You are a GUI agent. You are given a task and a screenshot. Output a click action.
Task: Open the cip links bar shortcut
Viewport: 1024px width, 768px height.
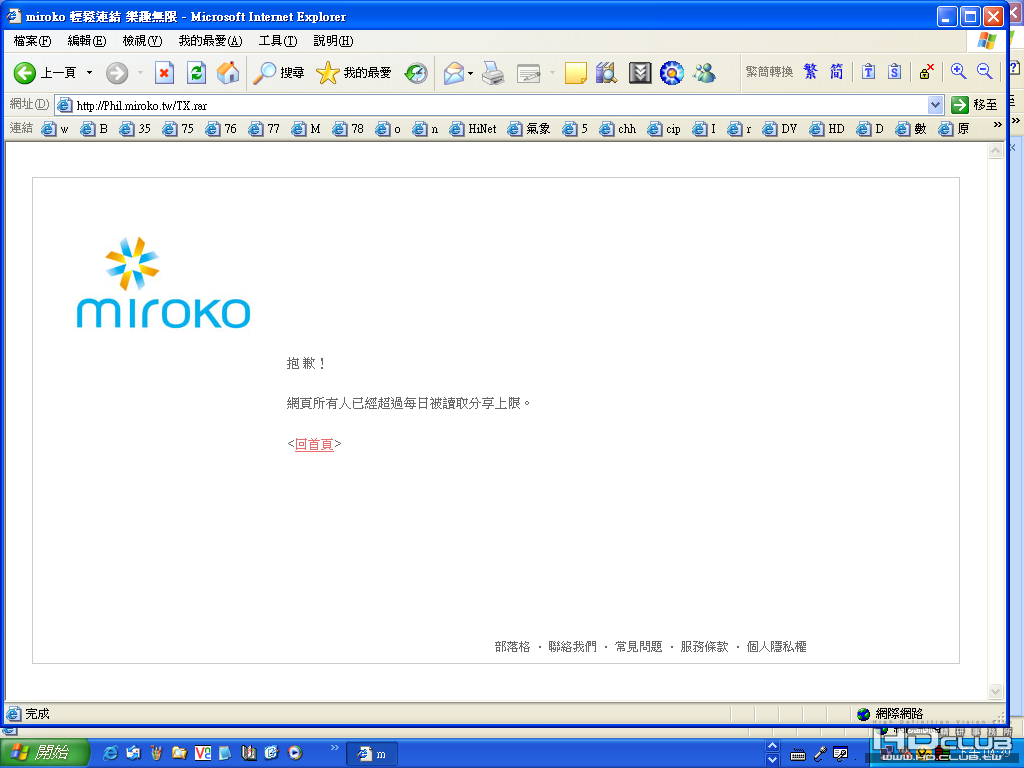(664, 129)
